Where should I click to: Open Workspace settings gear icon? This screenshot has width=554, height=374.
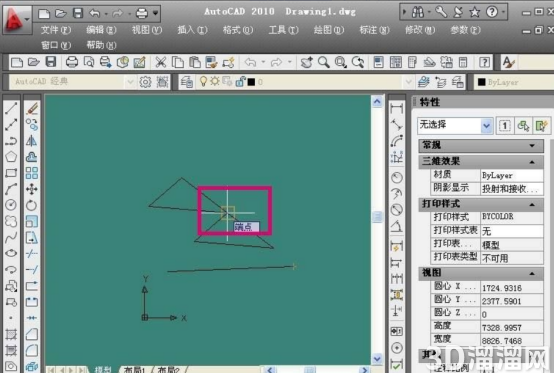click(145, 82)
